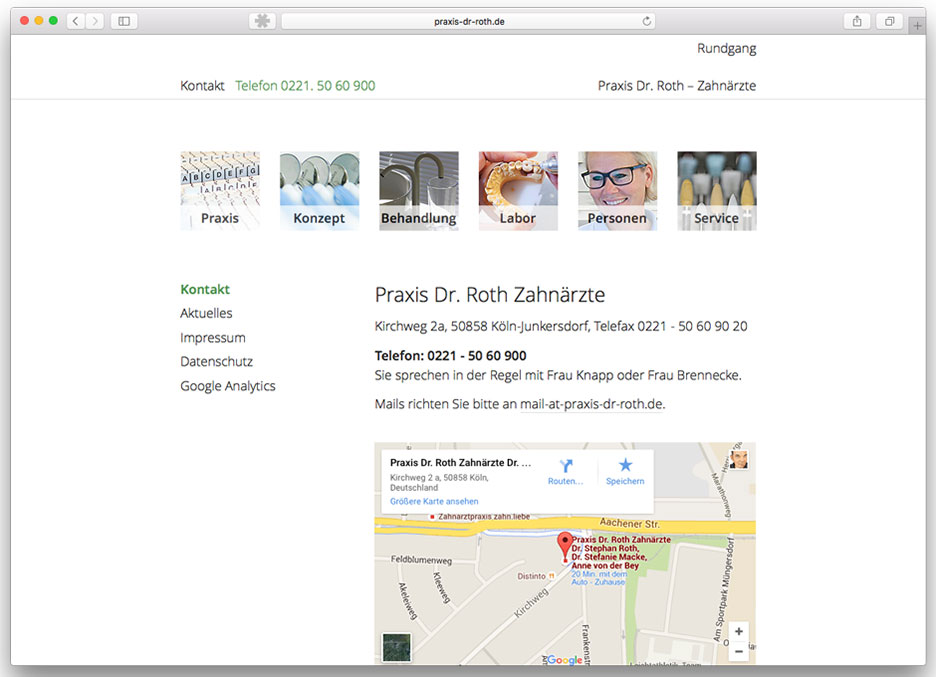936x677 pixels.
Task: Open the Konzept image tile
Action: tap(319, 191)
